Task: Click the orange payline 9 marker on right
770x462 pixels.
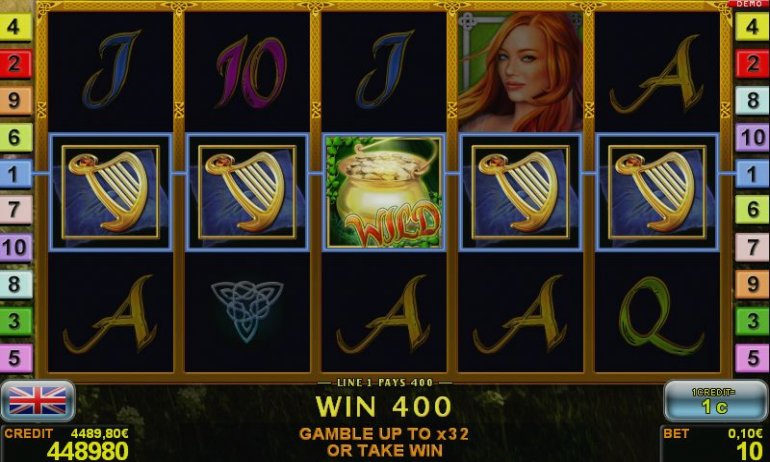Action: 752,284
